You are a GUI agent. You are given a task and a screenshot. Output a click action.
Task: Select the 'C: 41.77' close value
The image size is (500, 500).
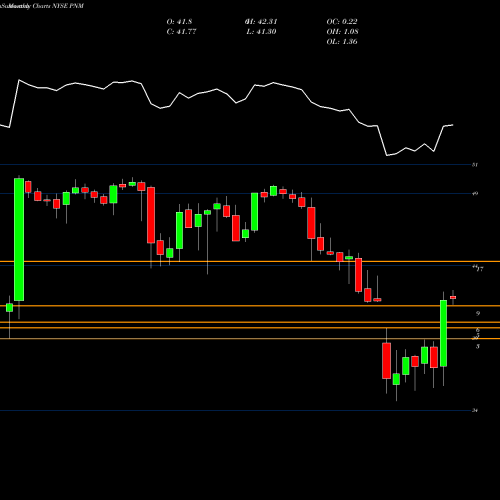(181, 32)
